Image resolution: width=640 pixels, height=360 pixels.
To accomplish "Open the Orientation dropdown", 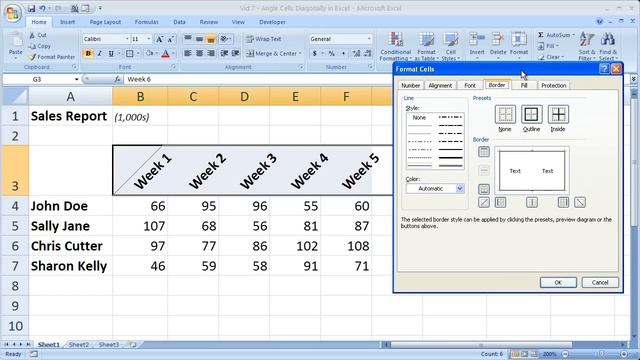I will [x=226, y=39].
